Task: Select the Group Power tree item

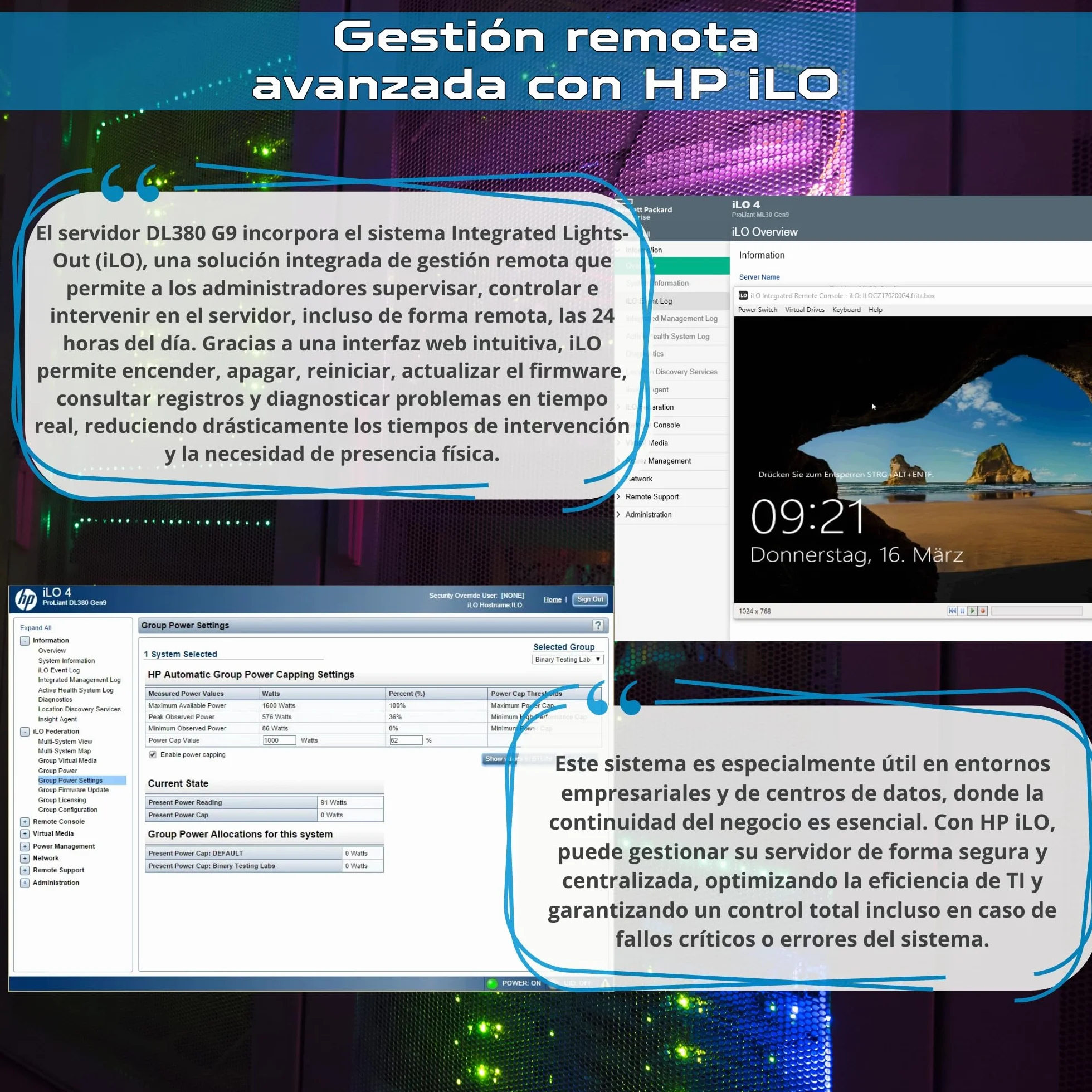Action: tap(57, 771)
